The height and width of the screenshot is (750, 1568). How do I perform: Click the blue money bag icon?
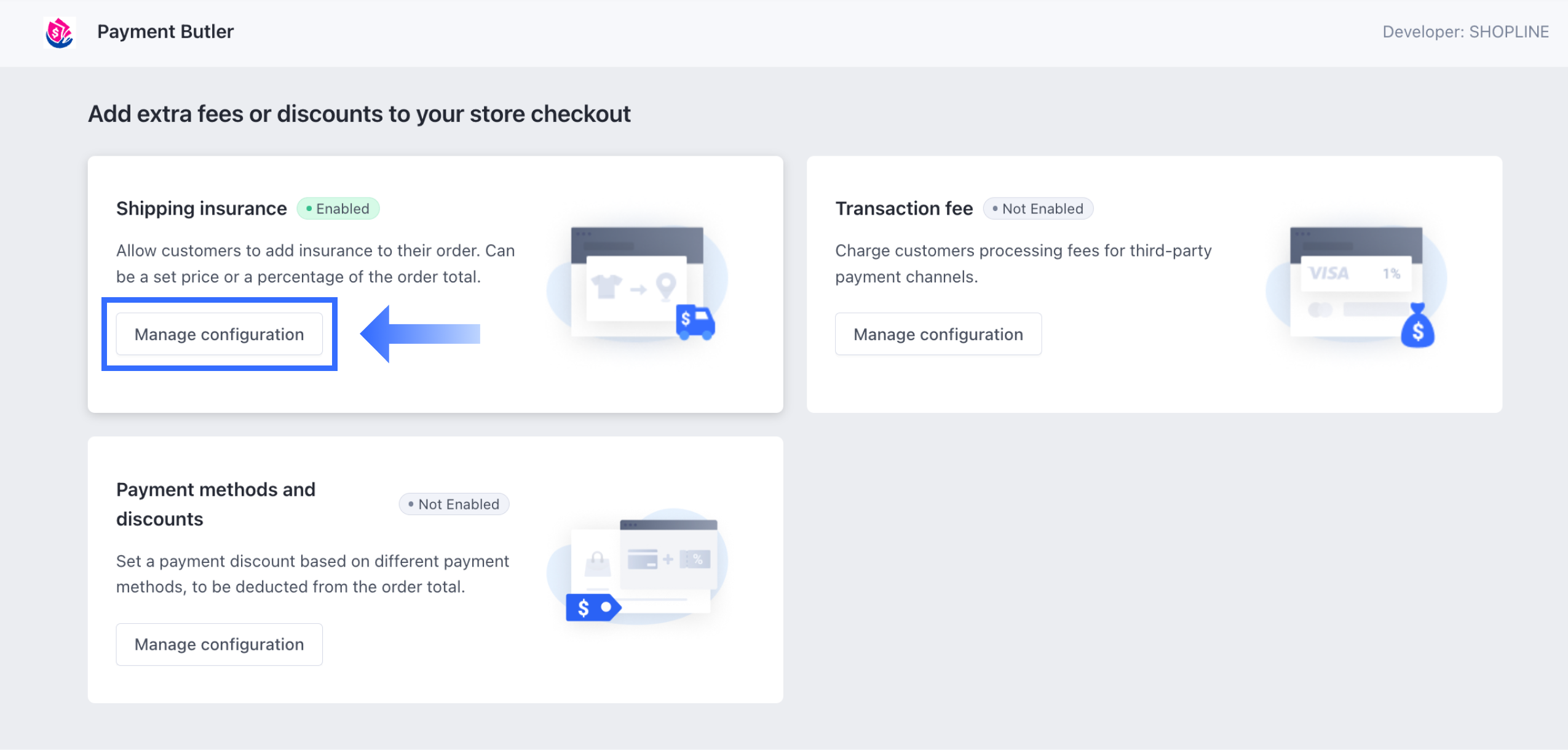pos(1417,327)
